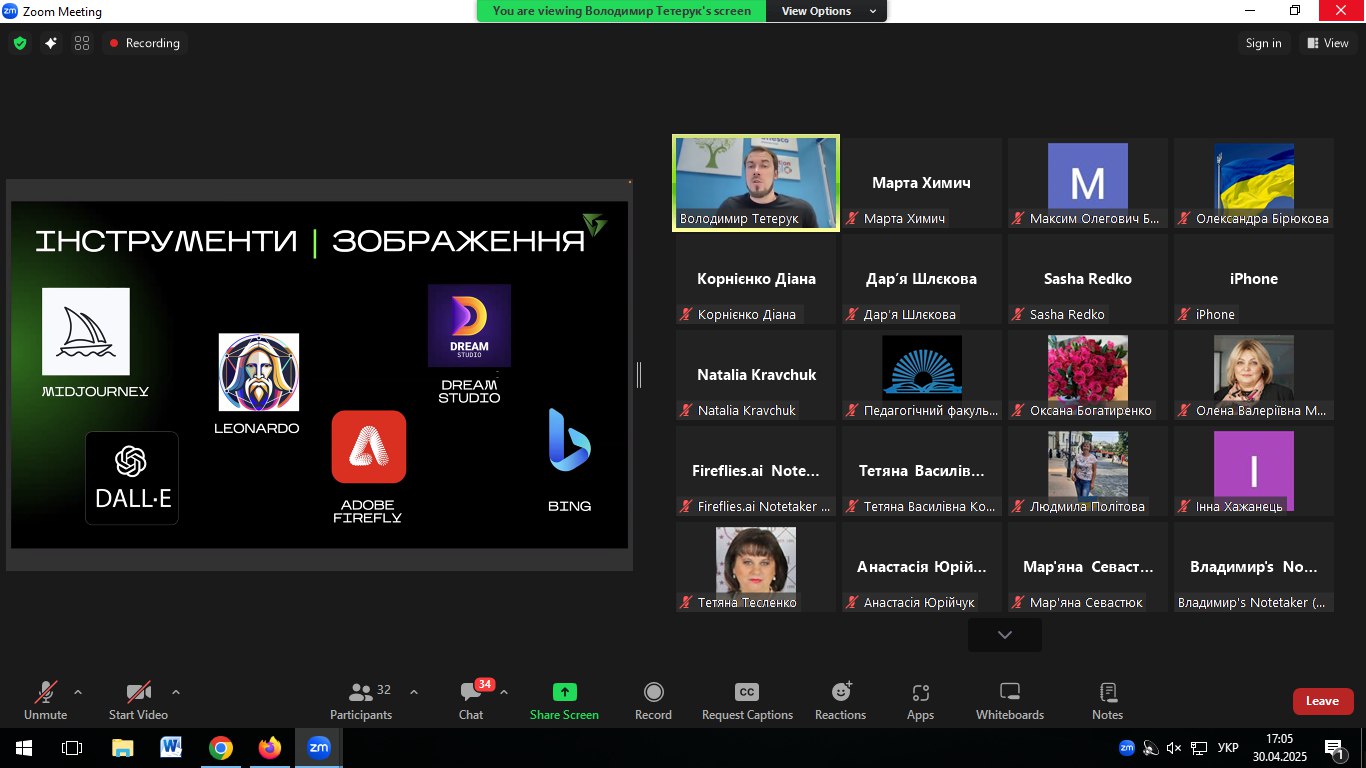The image size is (1366, 768).
Task: Start the video camera
Action: 138,700
